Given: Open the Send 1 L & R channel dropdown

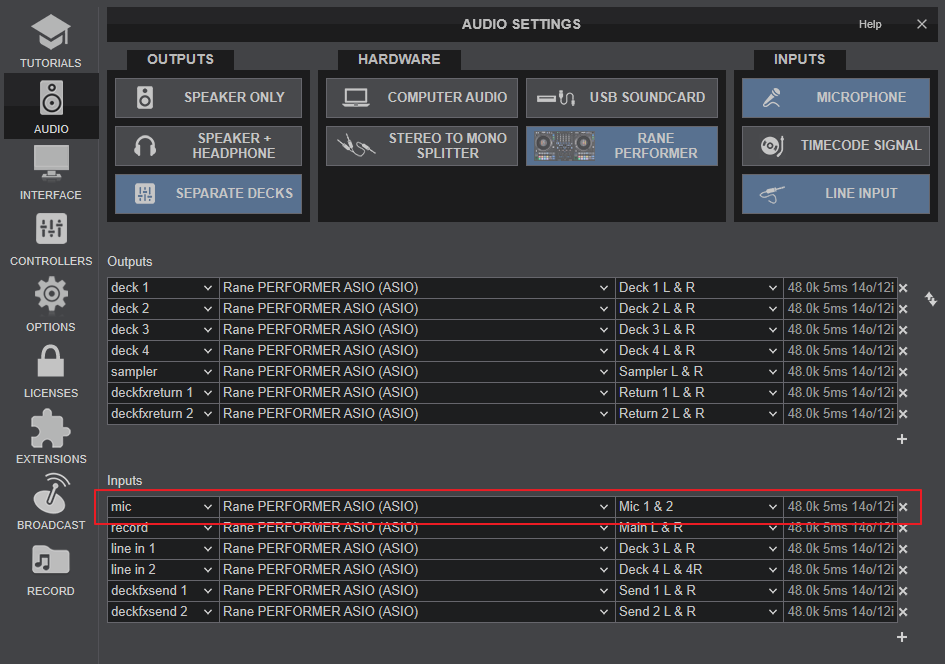Looking at the screenshot, I should tap(699, 592).
